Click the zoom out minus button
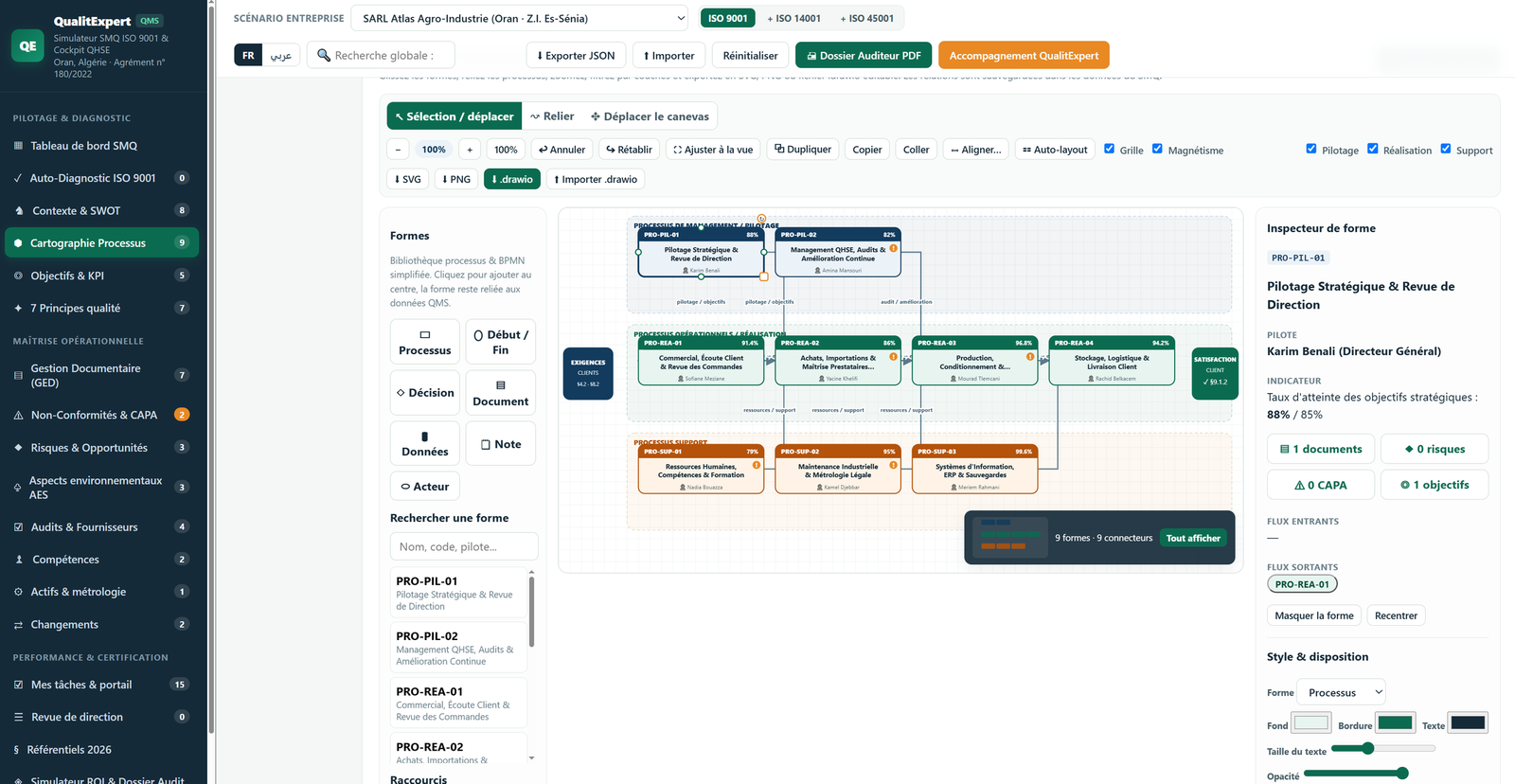Screen dimensions: 1515x784 [398, 150]
